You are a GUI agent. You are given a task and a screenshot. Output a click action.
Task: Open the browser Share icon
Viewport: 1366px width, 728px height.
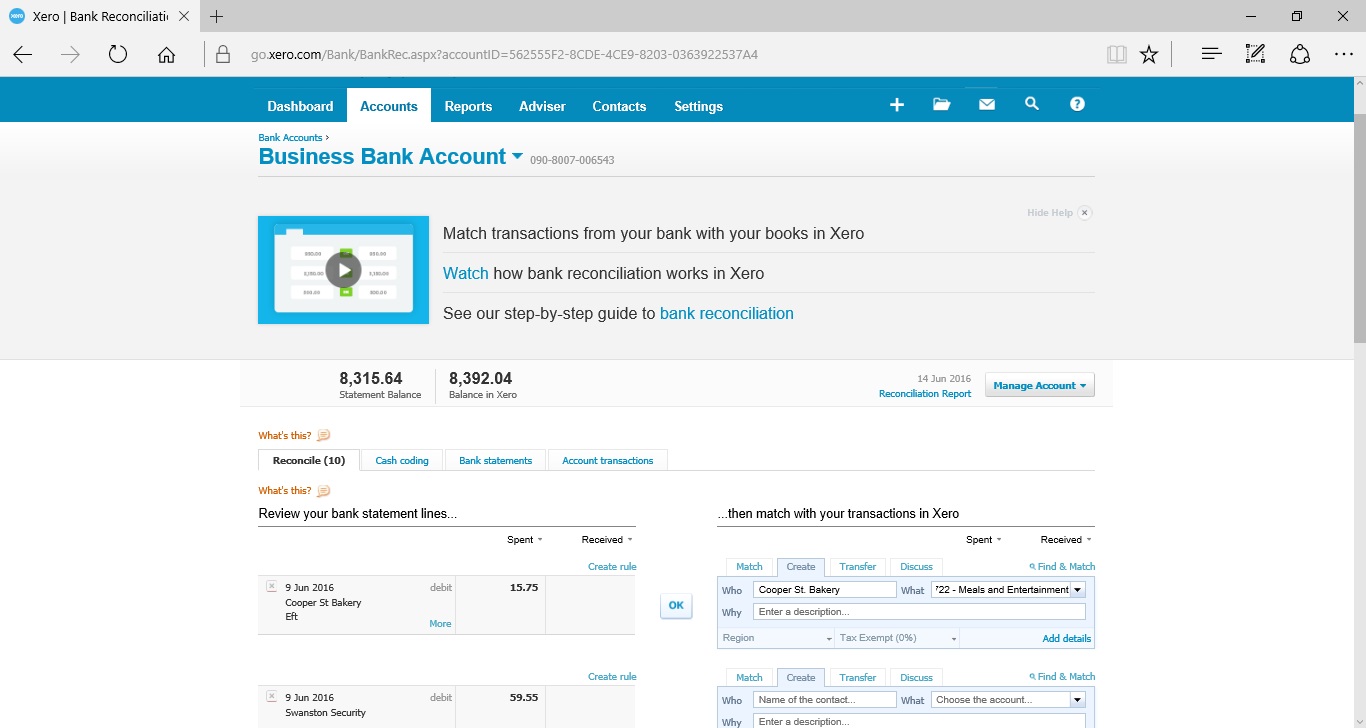(1299, 54)
